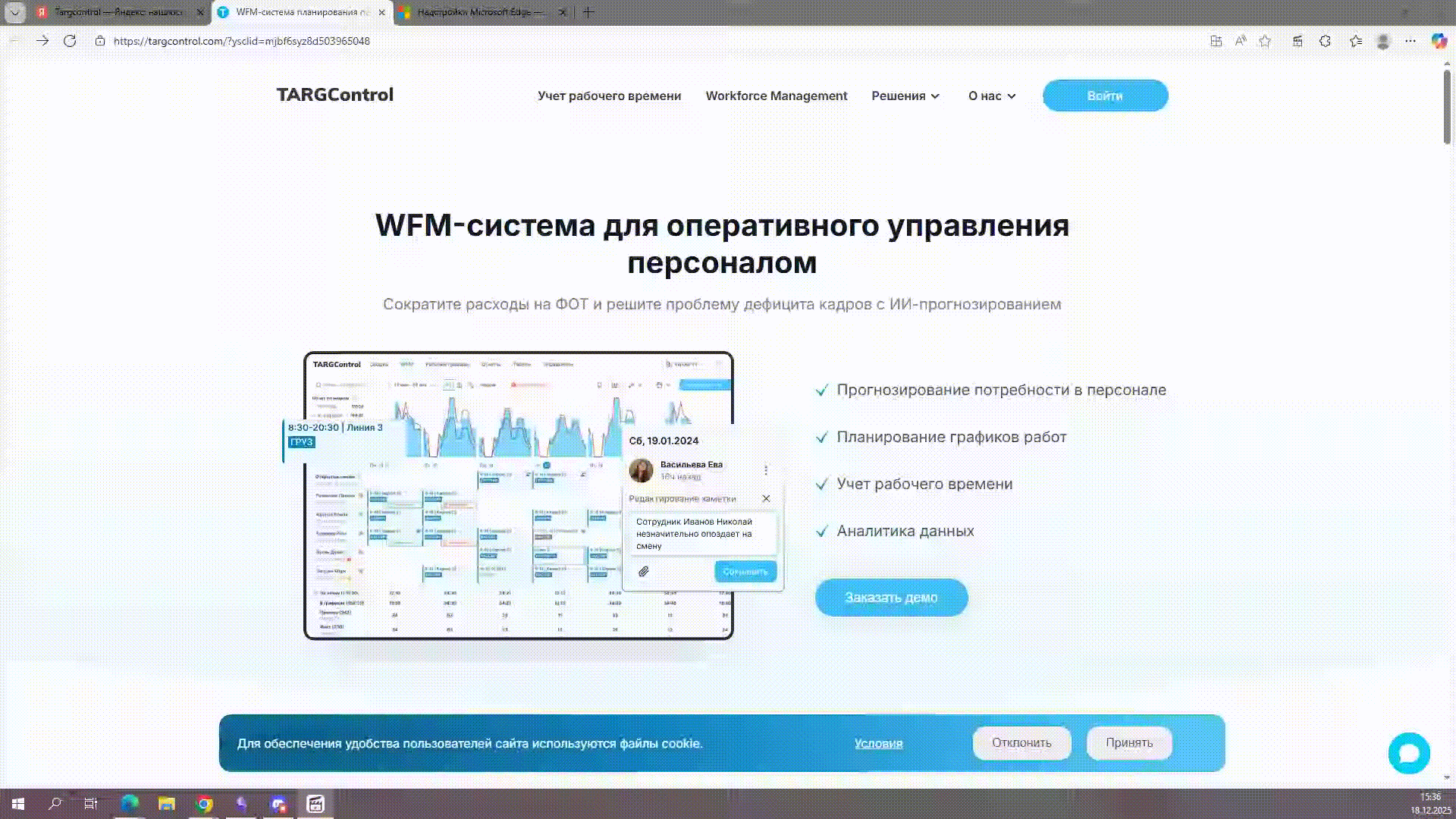Expand the Решения dropdown menu
This screenshot has width=1456, height=819.
(905, 96)
